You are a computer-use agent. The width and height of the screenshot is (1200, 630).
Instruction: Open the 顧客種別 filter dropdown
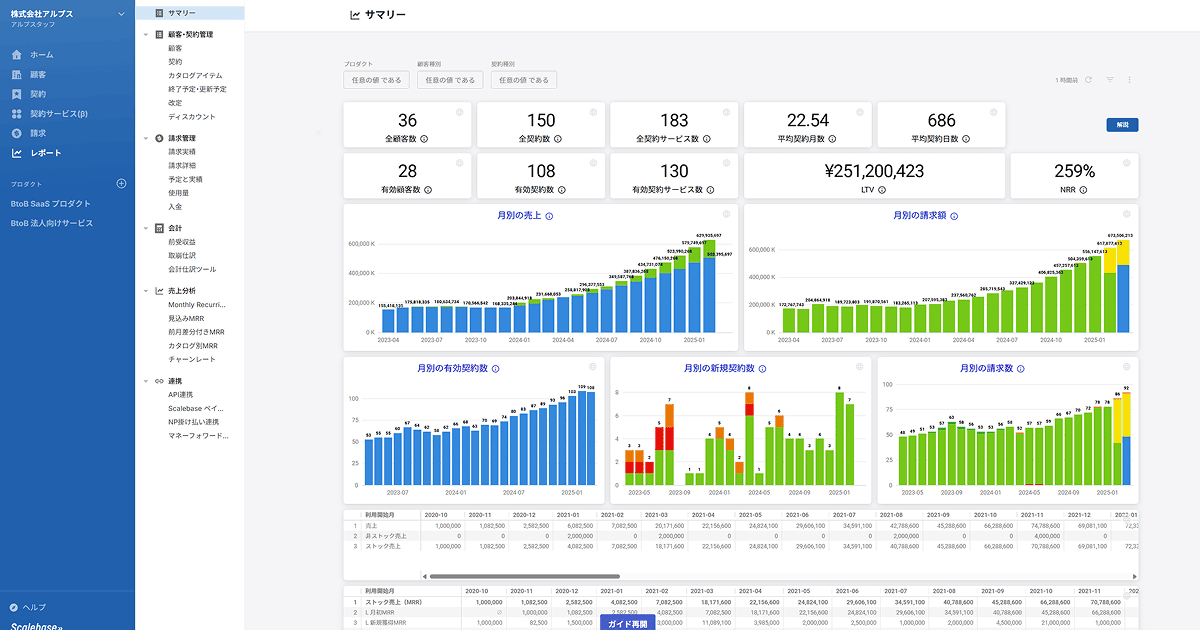(450, 80)
